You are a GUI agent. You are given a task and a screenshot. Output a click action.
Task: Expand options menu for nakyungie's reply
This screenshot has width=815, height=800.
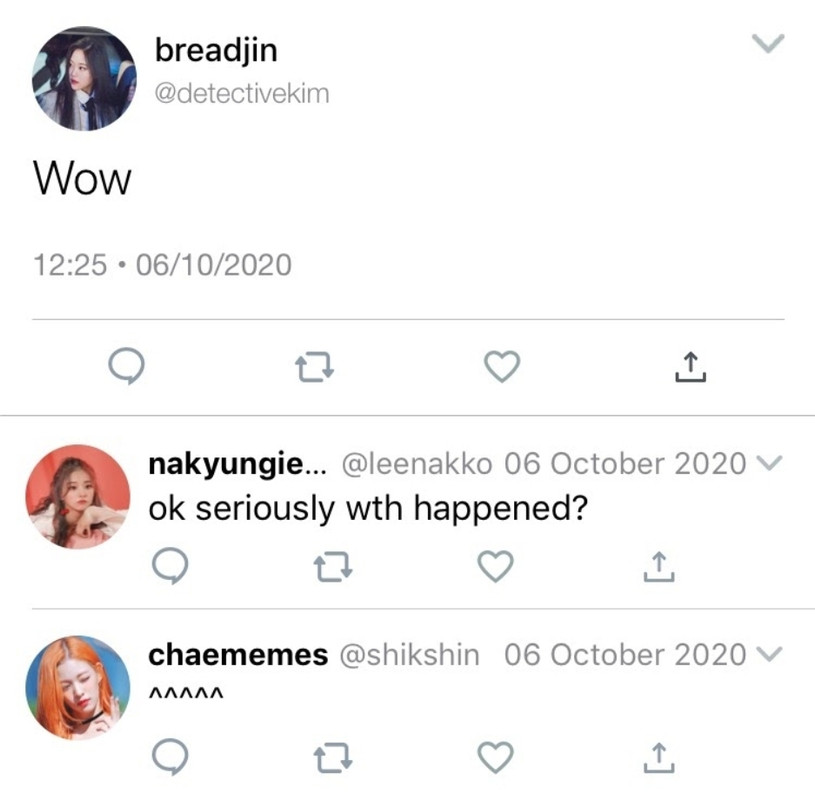tap(770, 462)
